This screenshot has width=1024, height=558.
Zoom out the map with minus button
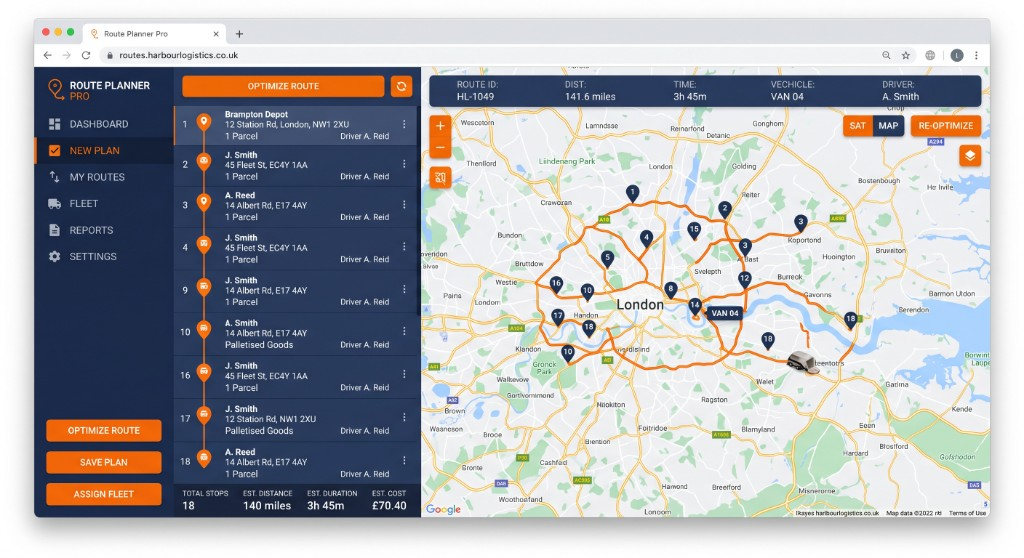click(440, 148)
